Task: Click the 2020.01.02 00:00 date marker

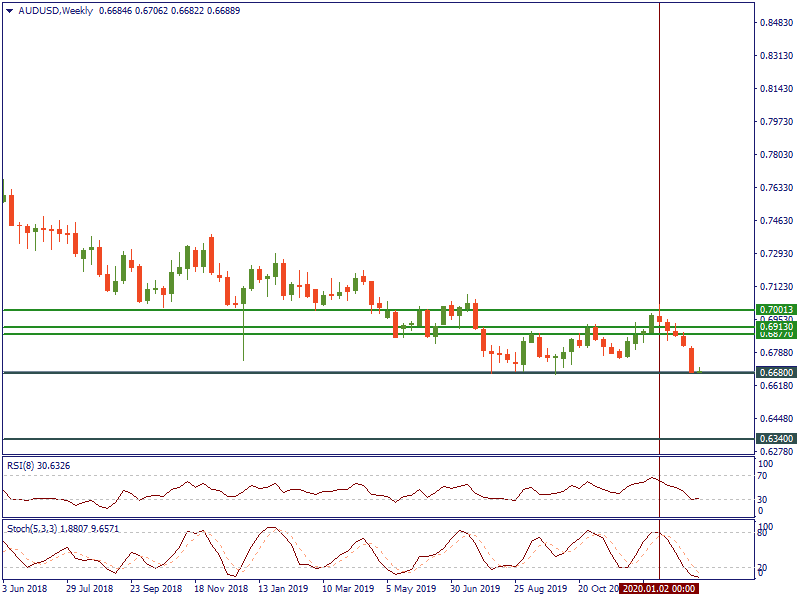Action: tap(658, 589)
